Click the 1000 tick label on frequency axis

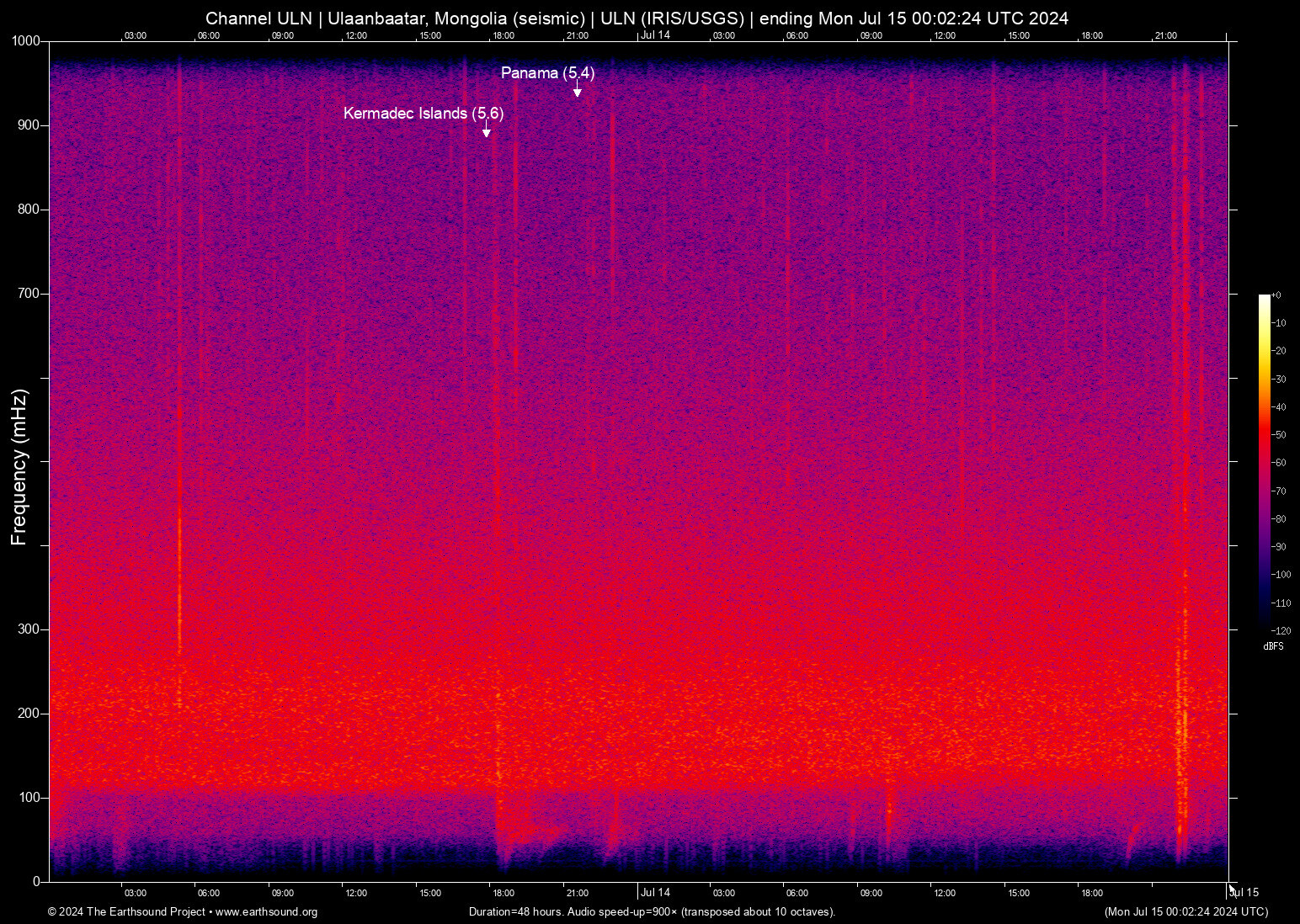click(x=26, y=41)
